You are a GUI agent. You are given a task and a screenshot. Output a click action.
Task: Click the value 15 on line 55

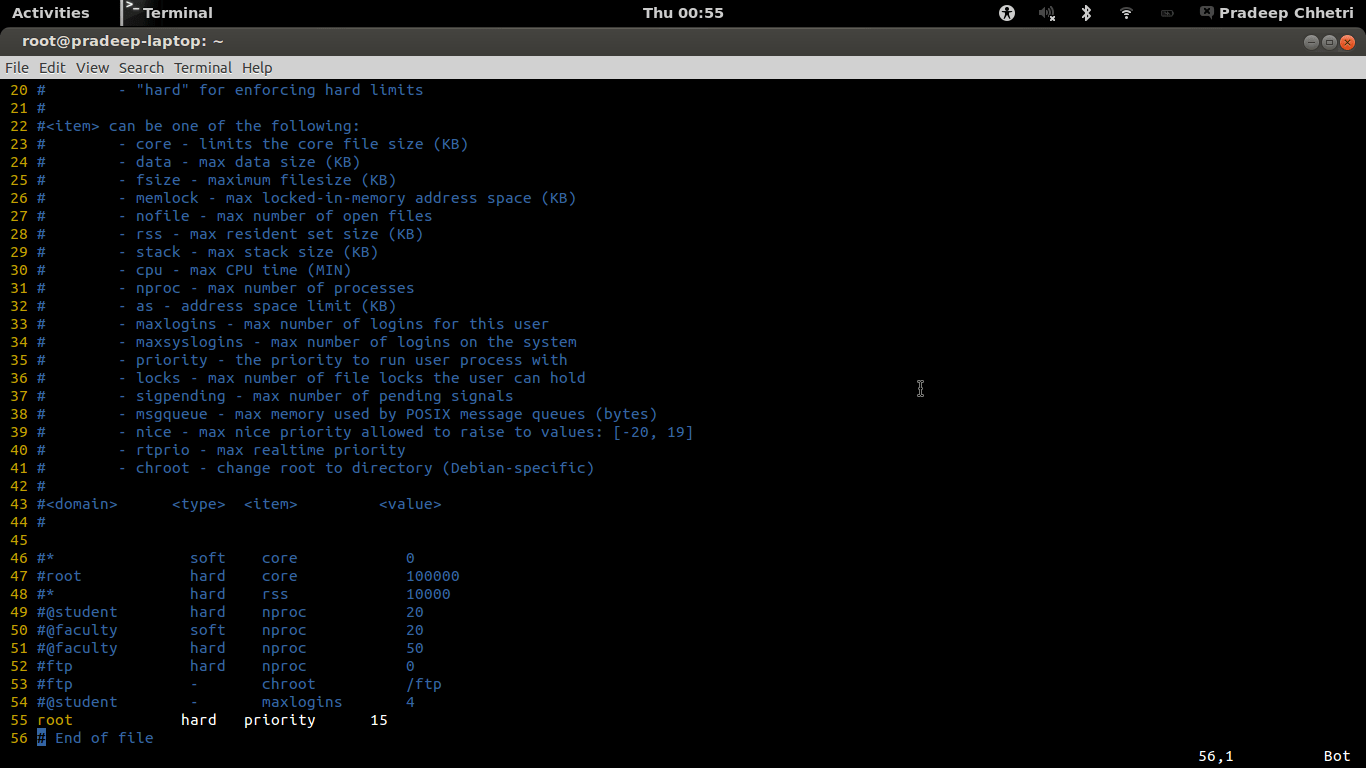click(379, 720)
